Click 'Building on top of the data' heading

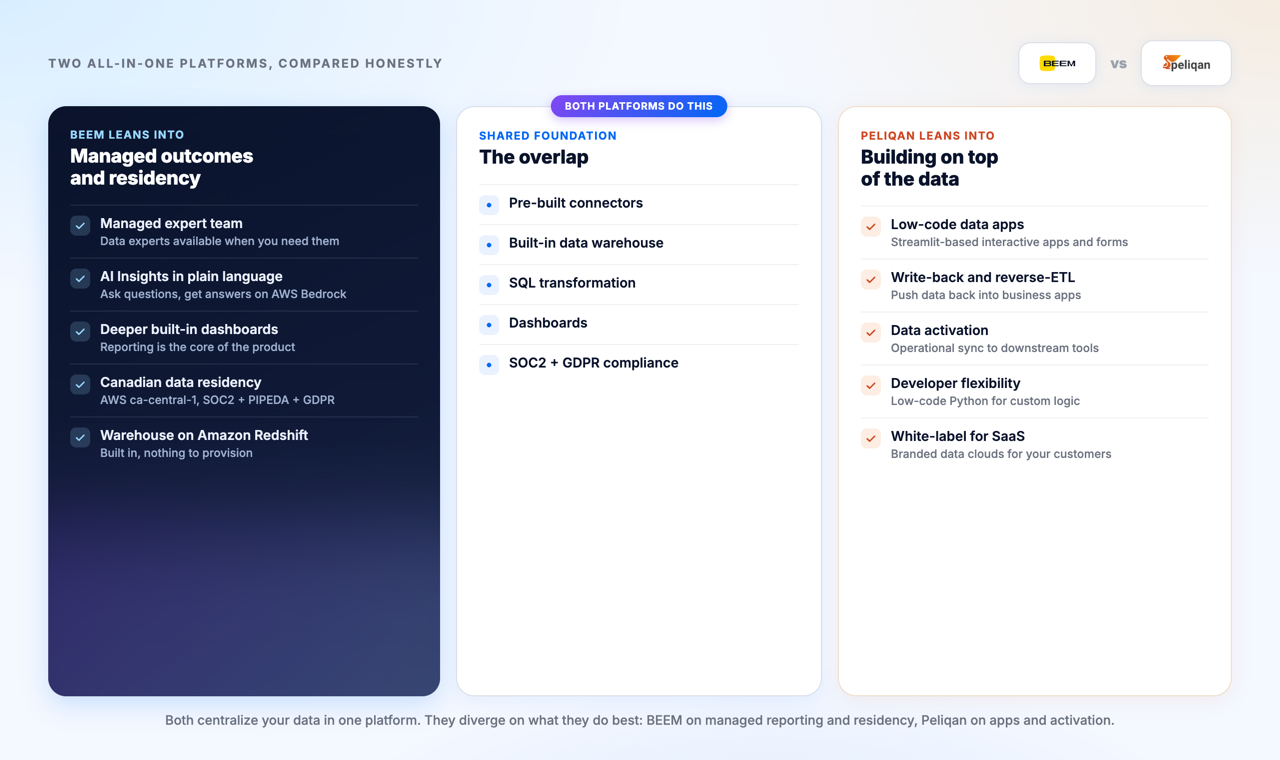pyautogui.click(x=929, y=168)
